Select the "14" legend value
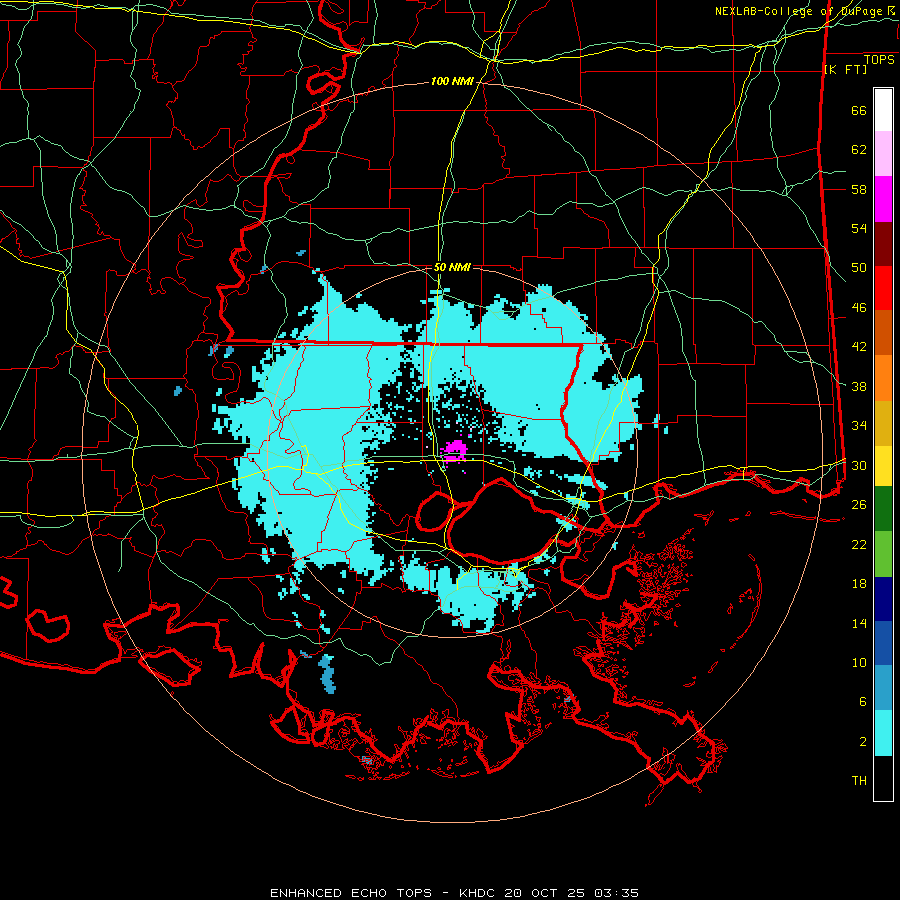 (x=859, y=623)
